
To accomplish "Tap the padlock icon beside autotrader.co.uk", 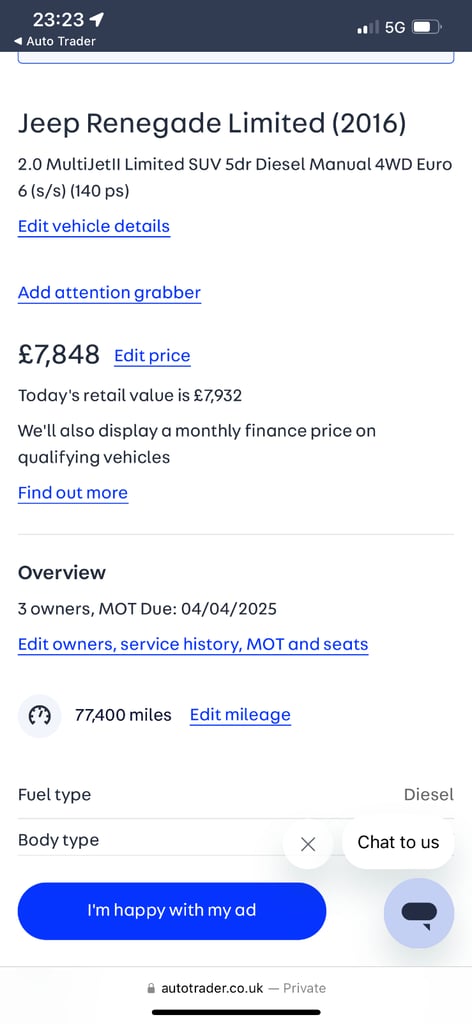I will (x=152, y=988).
